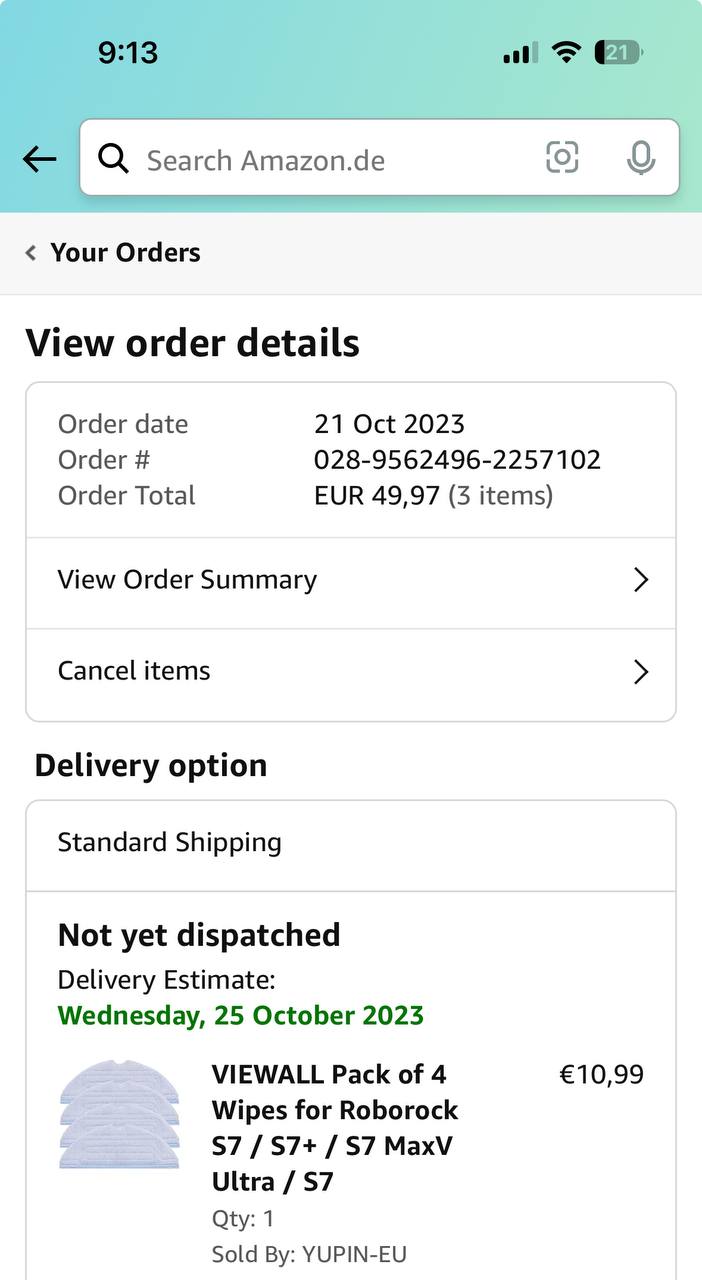Tap the magnifying glass search icon
702x1280 pixels.
click(x=113, y=158)
